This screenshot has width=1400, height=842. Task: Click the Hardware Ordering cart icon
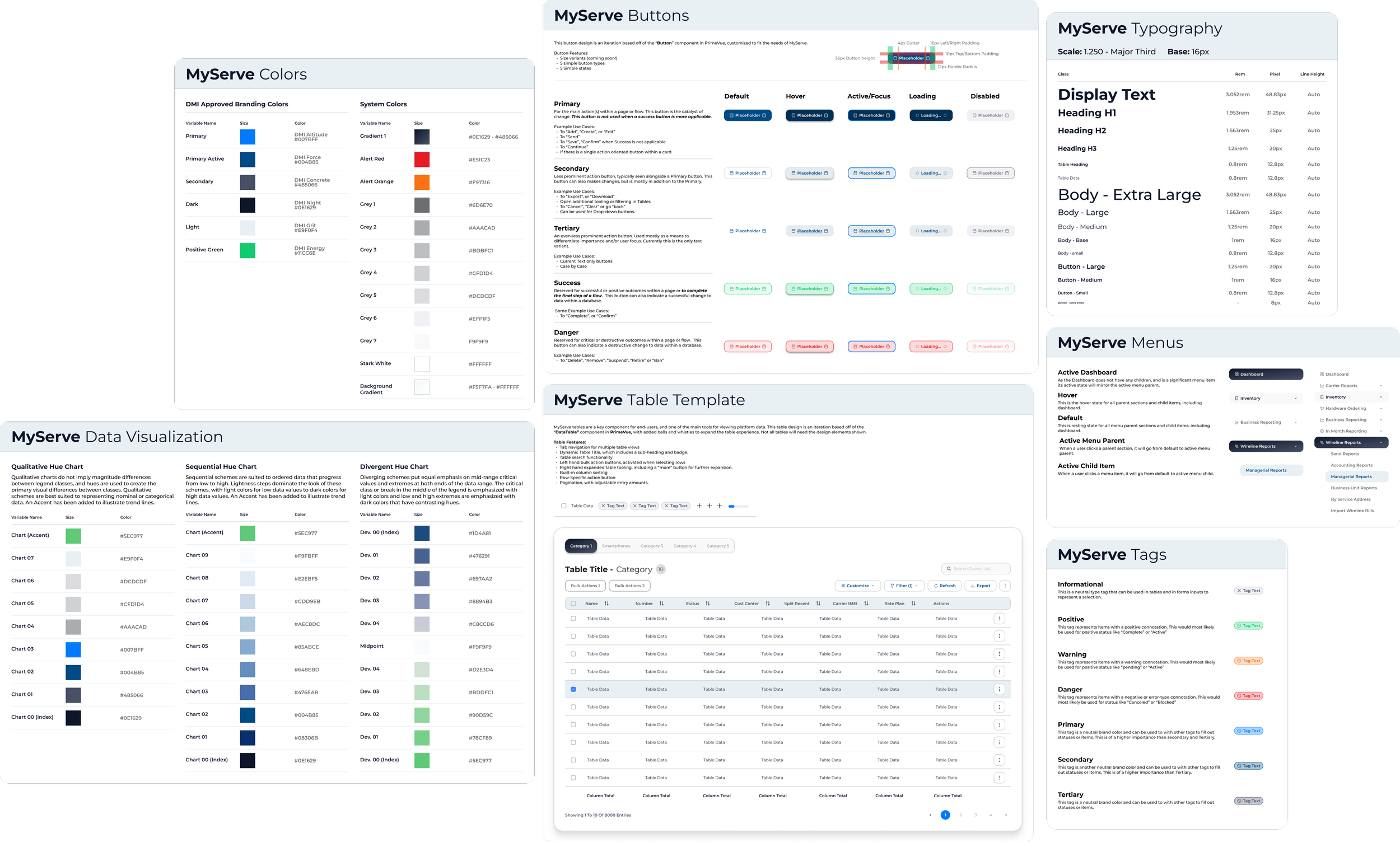click(1322, 409)
